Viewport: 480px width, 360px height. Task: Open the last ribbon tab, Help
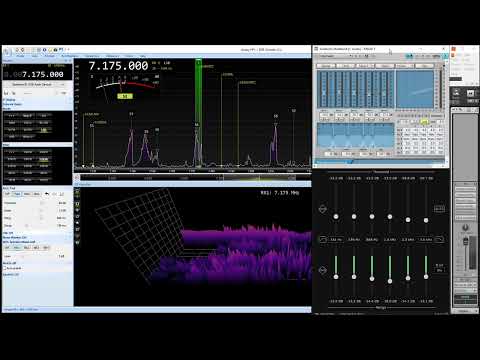(x=143, y=56)
